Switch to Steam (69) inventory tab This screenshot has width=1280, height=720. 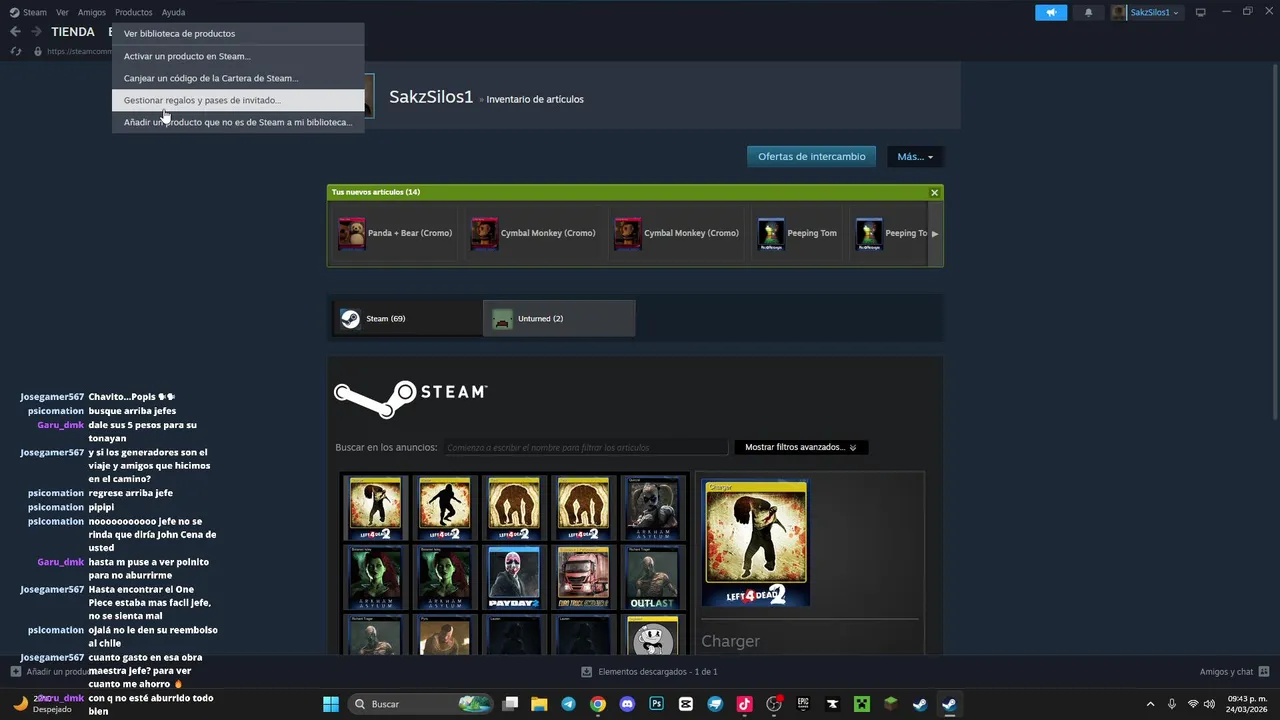(x=408, y=319)
